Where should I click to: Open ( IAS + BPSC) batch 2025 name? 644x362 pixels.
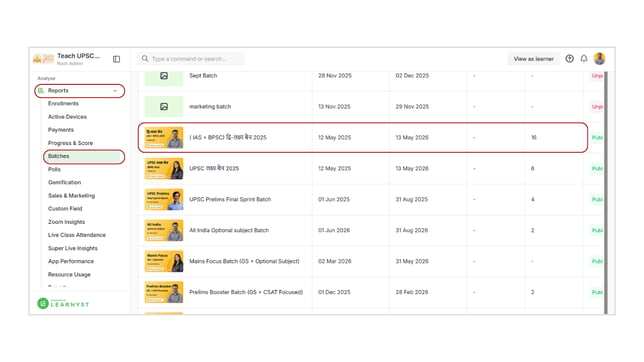click(x=228, y=137)
